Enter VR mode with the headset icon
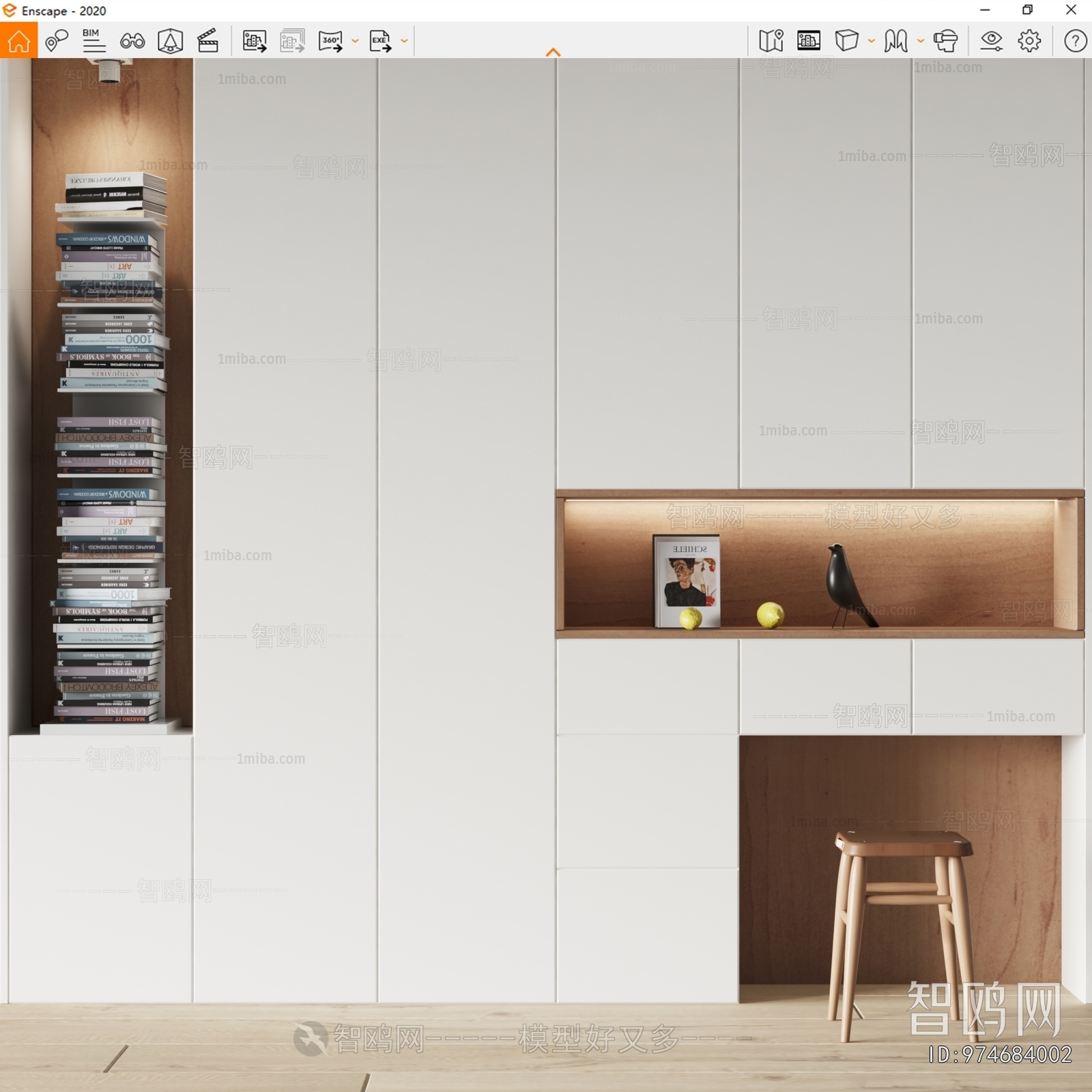Image resolution: width=1092 pixels, height=1092 pixels. pos(947,41)
